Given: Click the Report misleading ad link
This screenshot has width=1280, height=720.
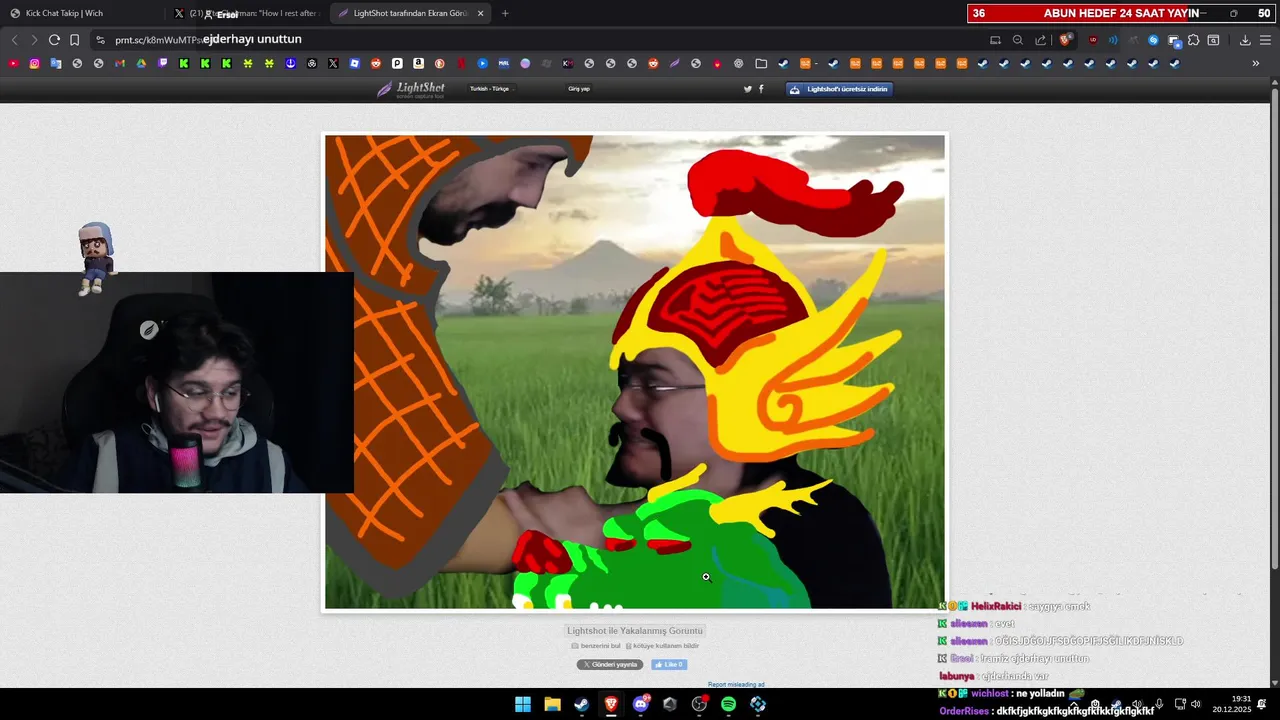Looking at the screenshot, I should pos(736,685).
